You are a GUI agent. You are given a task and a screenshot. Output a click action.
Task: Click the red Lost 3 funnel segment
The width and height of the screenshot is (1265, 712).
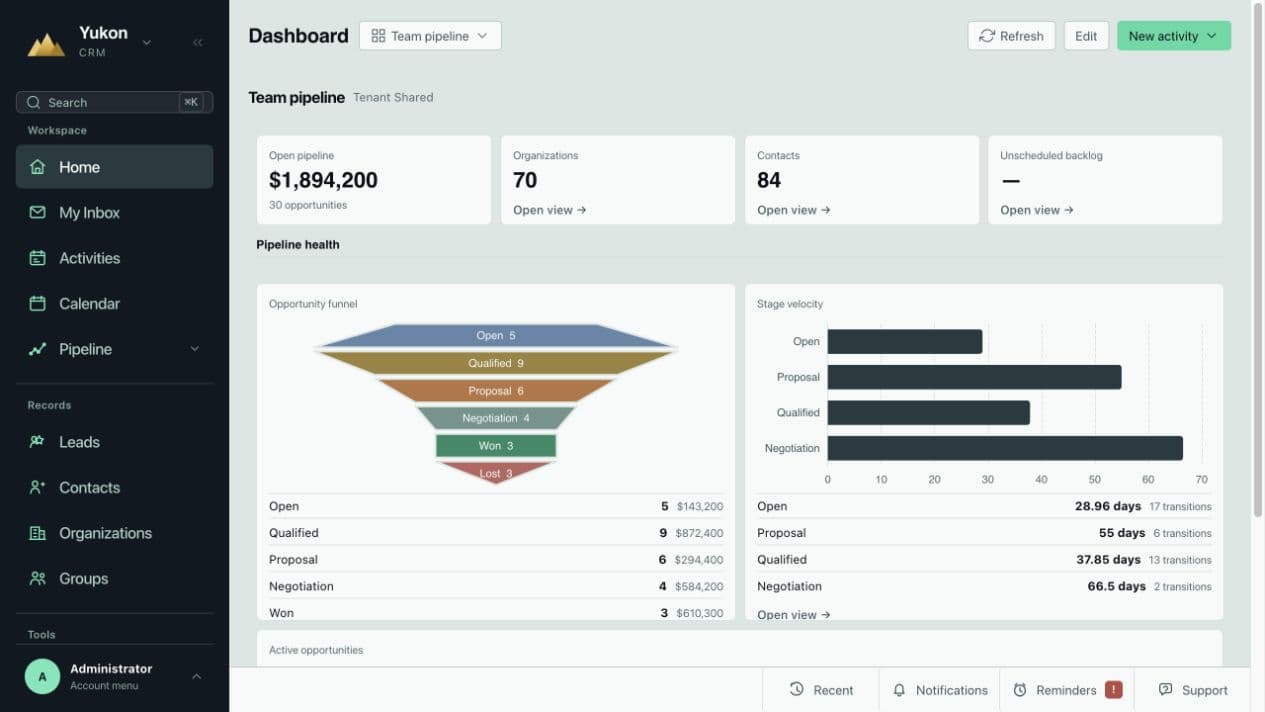pos(496,472)
